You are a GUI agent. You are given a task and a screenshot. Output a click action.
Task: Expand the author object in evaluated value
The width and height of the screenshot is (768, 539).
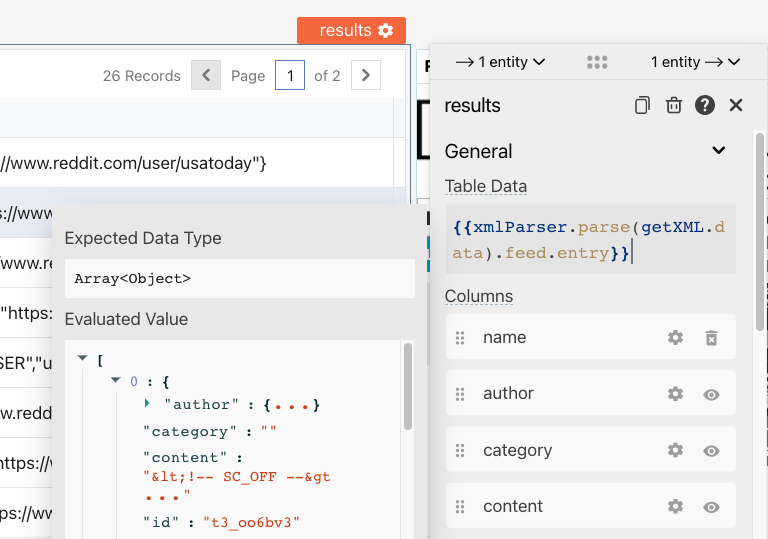[x=148, y=404]
